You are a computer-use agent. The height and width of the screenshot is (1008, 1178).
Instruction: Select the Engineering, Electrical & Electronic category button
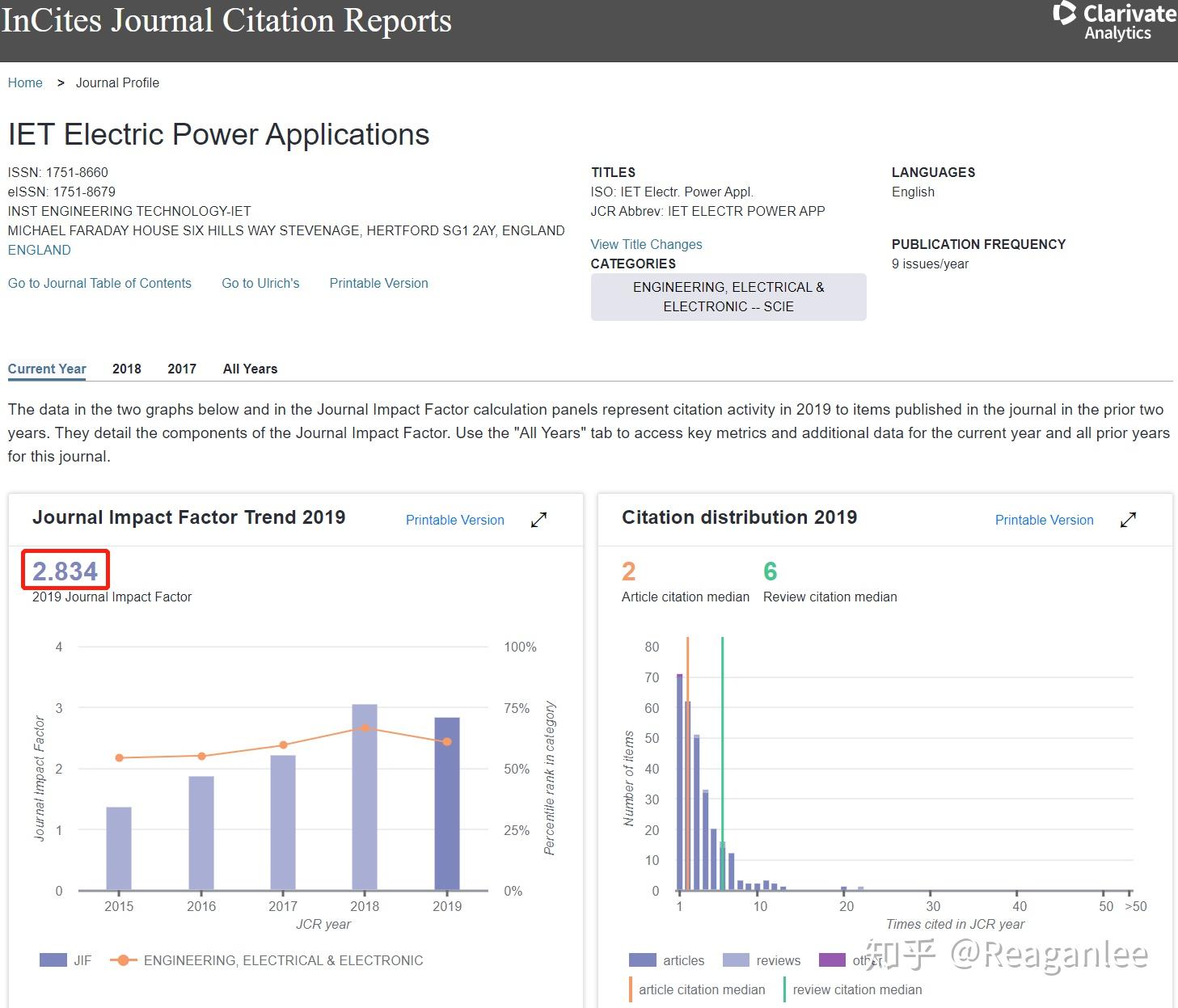tap(728, 297)
